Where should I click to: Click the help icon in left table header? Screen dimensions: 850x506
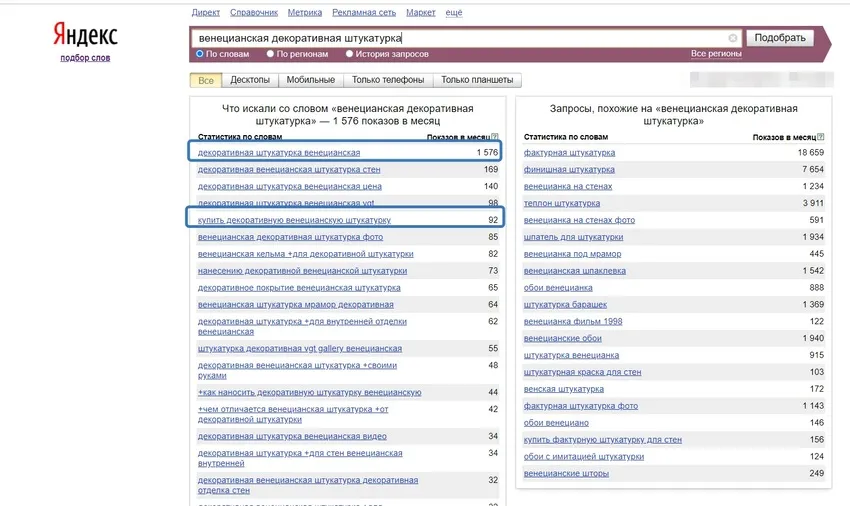tap(495, 137)
